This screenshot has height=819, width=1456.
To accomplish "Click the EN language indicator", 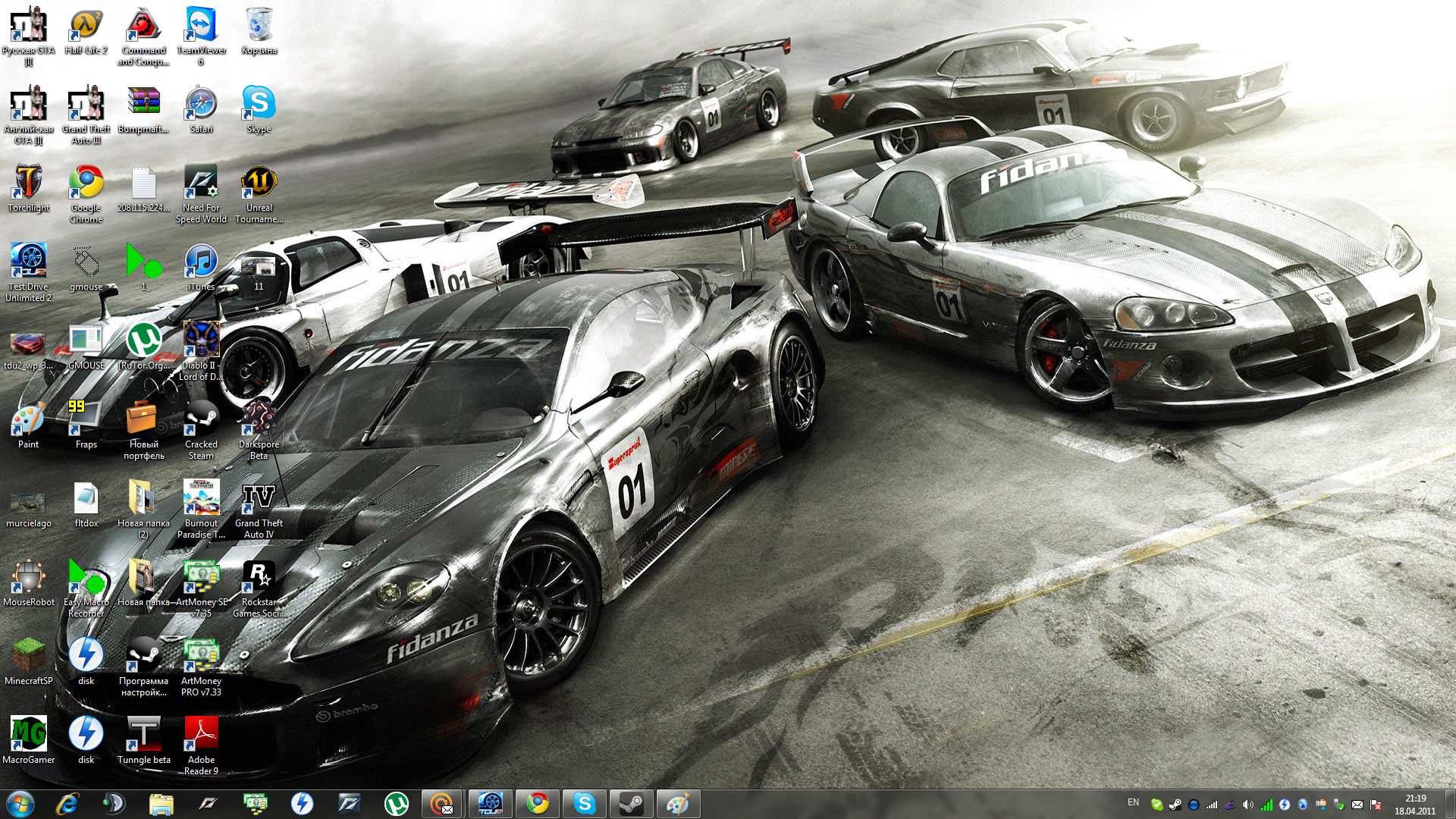I will tap(1133, 802).
